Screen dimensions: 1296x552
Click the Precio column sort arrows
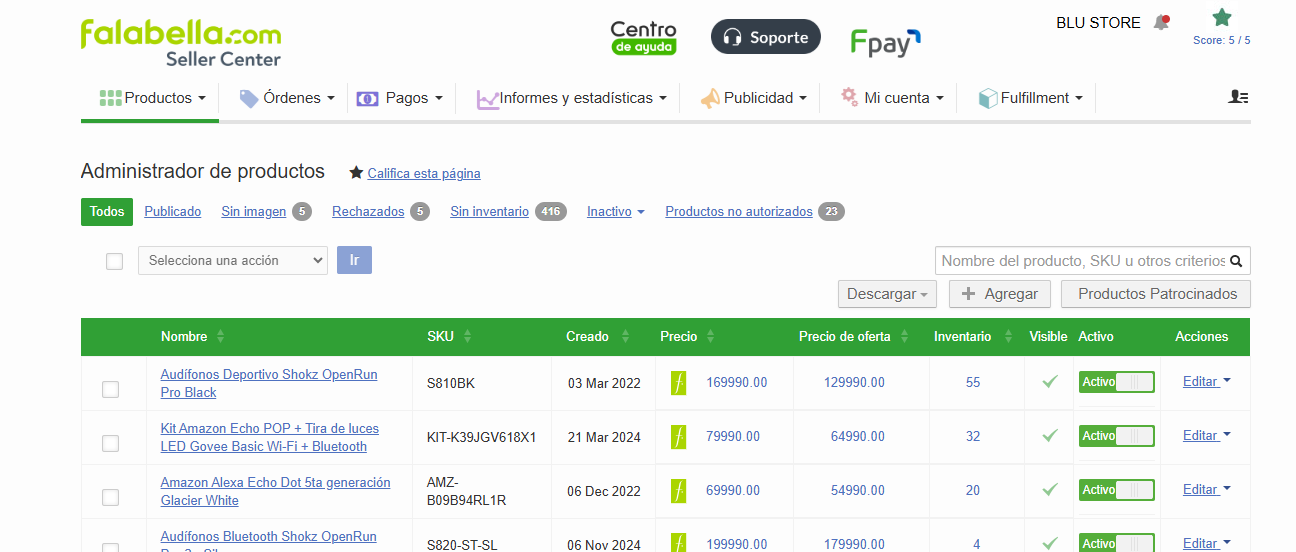(x=710, y=336)
